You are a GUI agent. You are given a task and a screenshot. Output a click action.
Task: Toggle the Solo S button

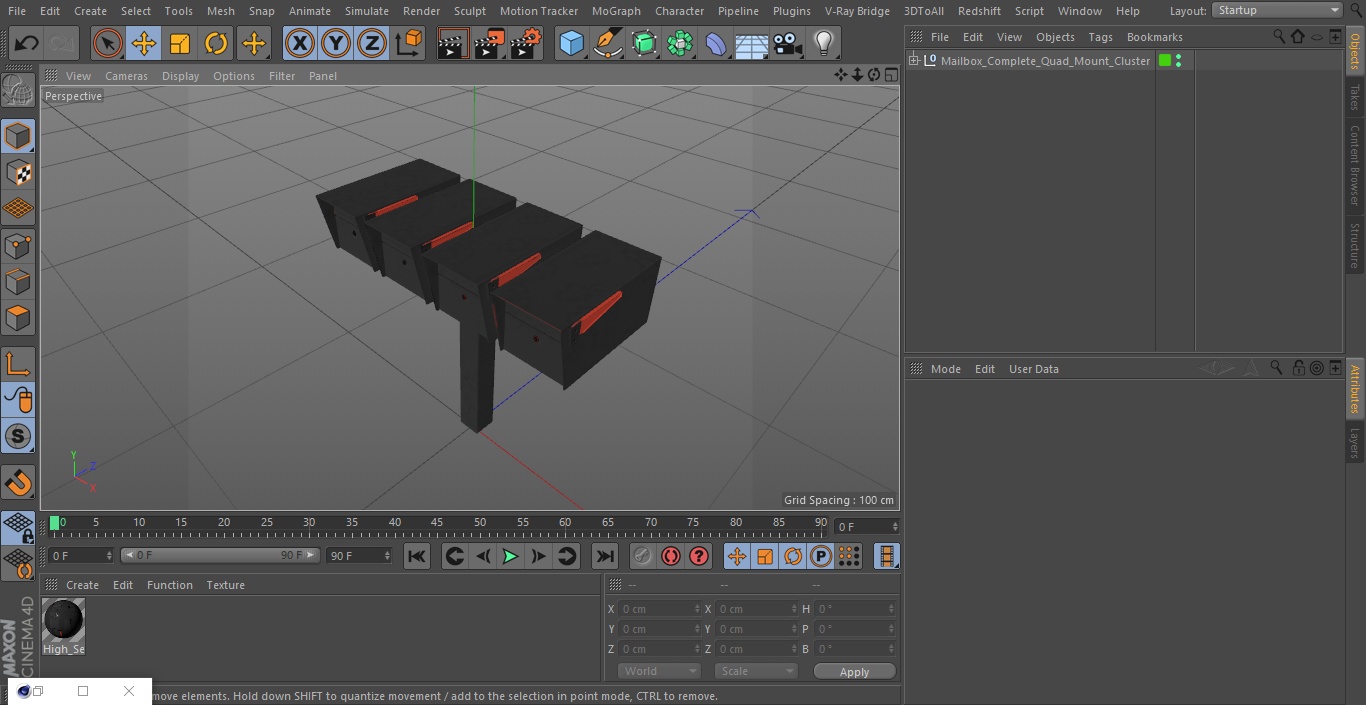tap(18, 437)
